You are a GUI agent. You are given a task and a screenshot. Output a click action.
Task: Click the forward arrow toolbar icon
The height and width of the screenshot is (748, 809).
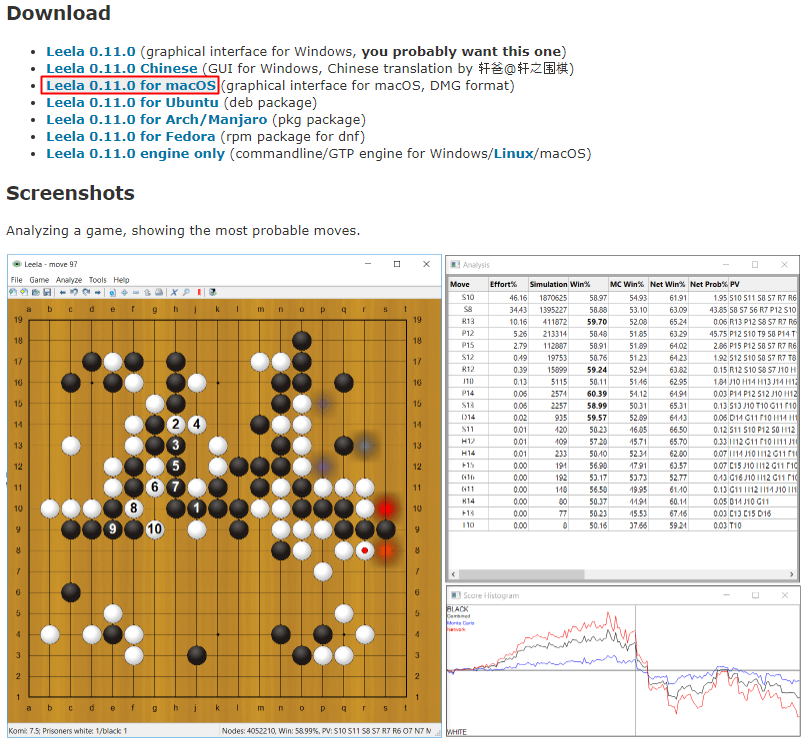coord(98,292)
